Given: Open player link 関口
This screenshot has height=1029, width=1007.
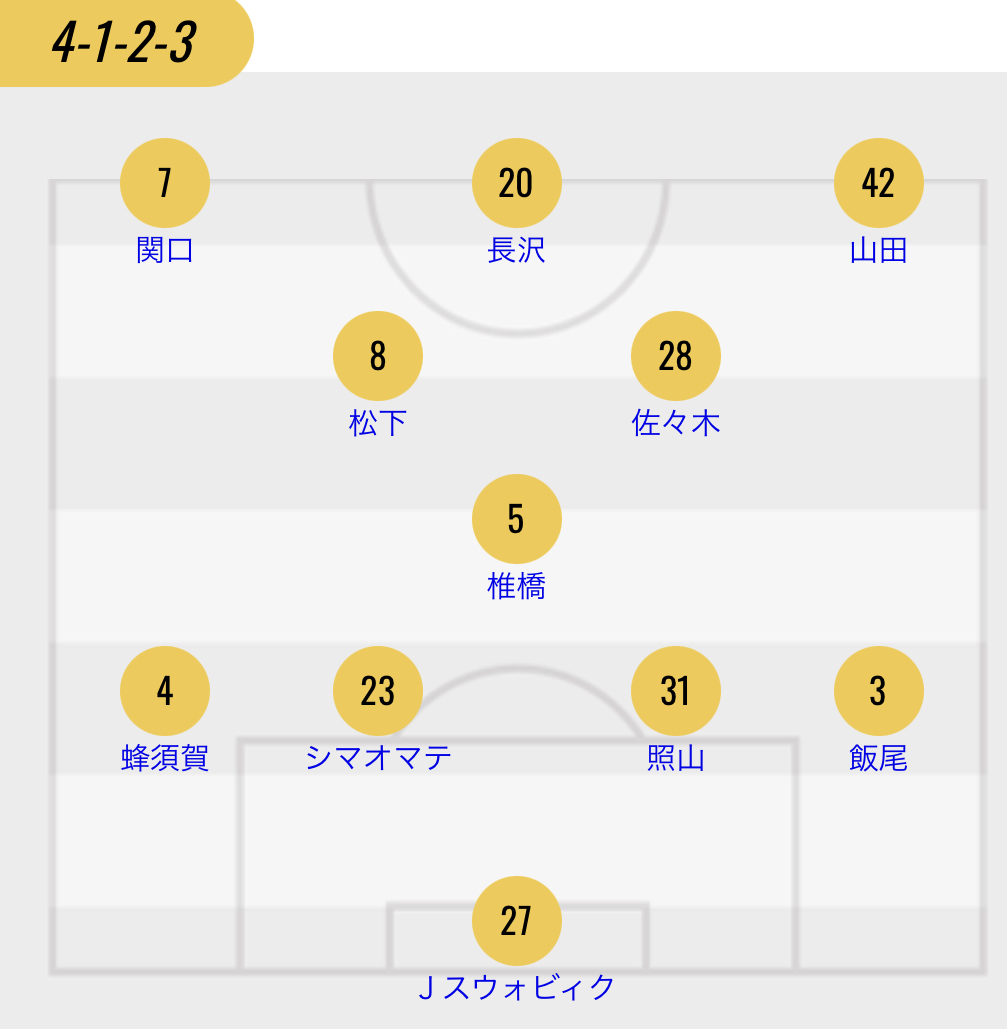Looking at the screenshot, I should pyautogui.click(x=165, y=250).
